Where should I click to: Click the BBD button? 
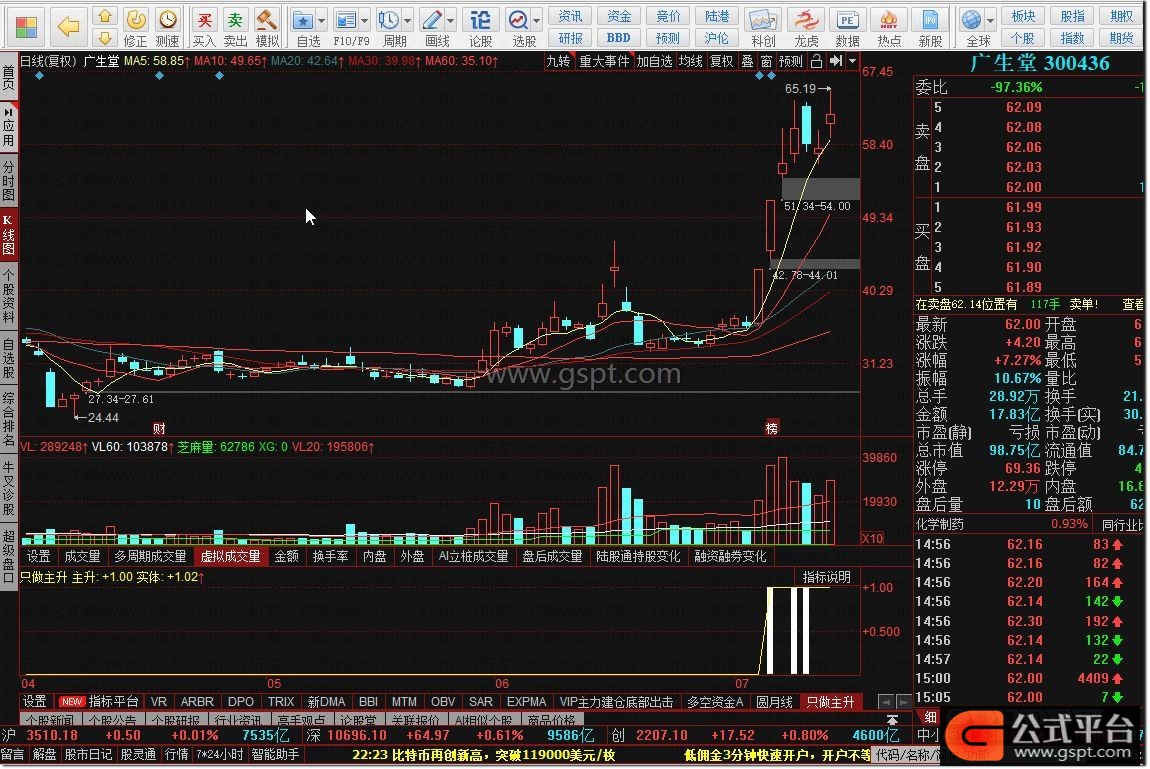(618, 37)
